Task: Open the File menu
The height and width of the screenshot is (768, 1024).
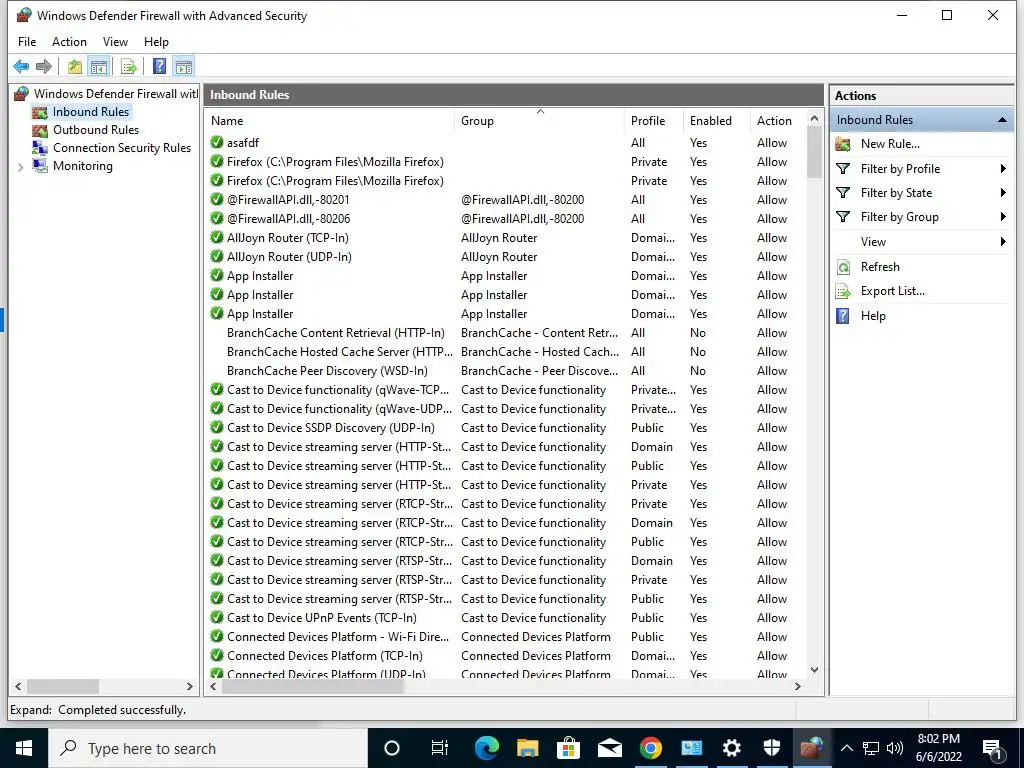Action: click(27, 42)
